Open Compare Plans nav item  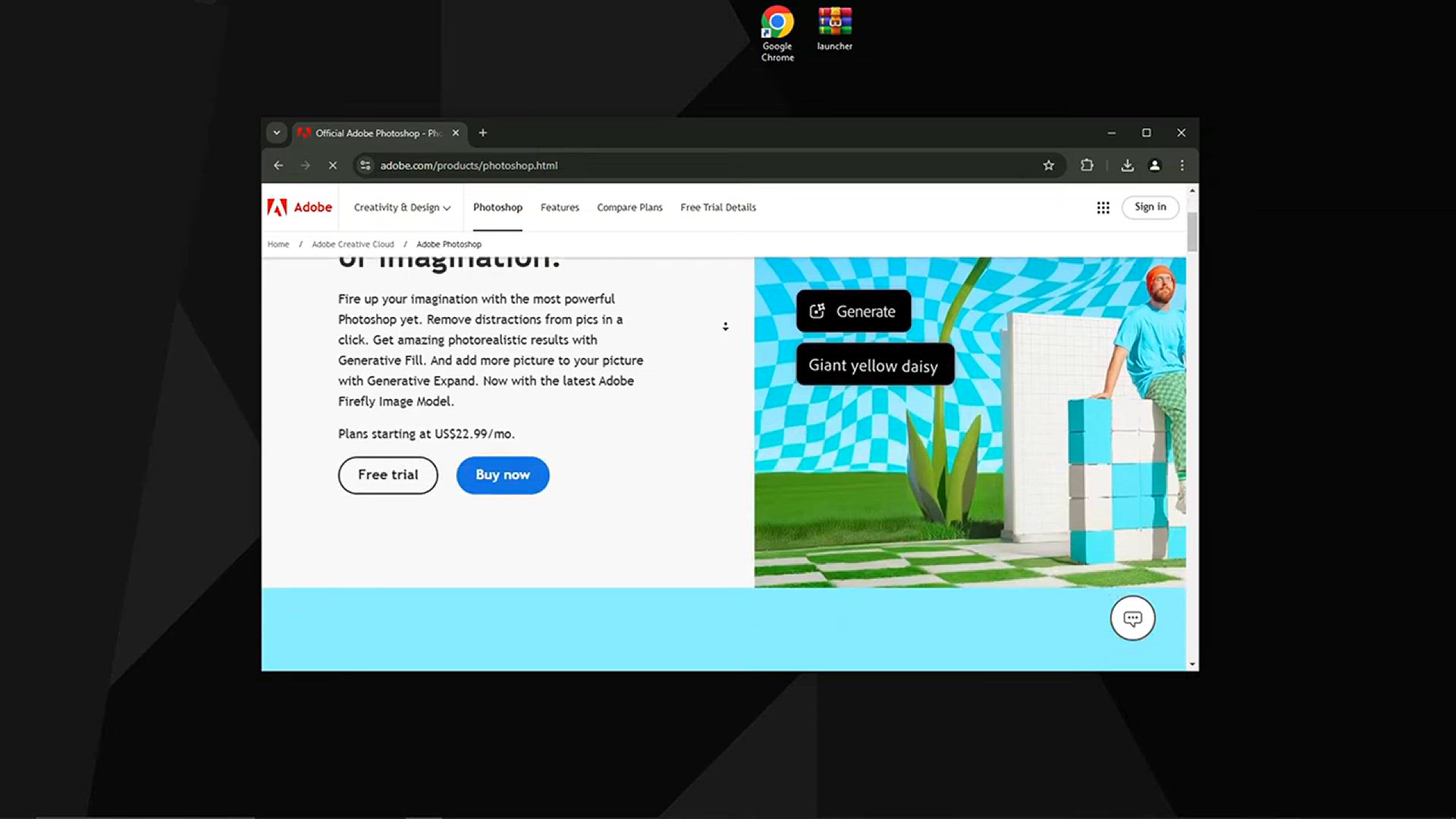629,207
